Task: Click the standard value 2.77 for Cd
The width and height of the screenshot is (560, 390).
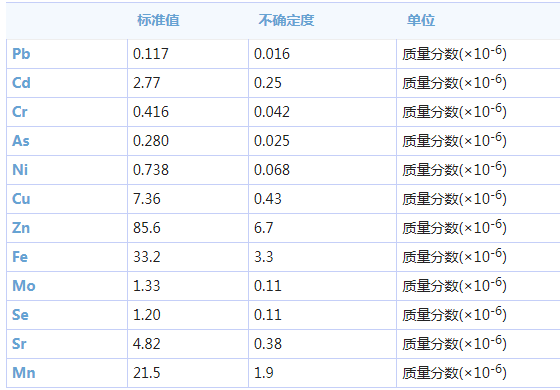Action: [x=146, y=83]
